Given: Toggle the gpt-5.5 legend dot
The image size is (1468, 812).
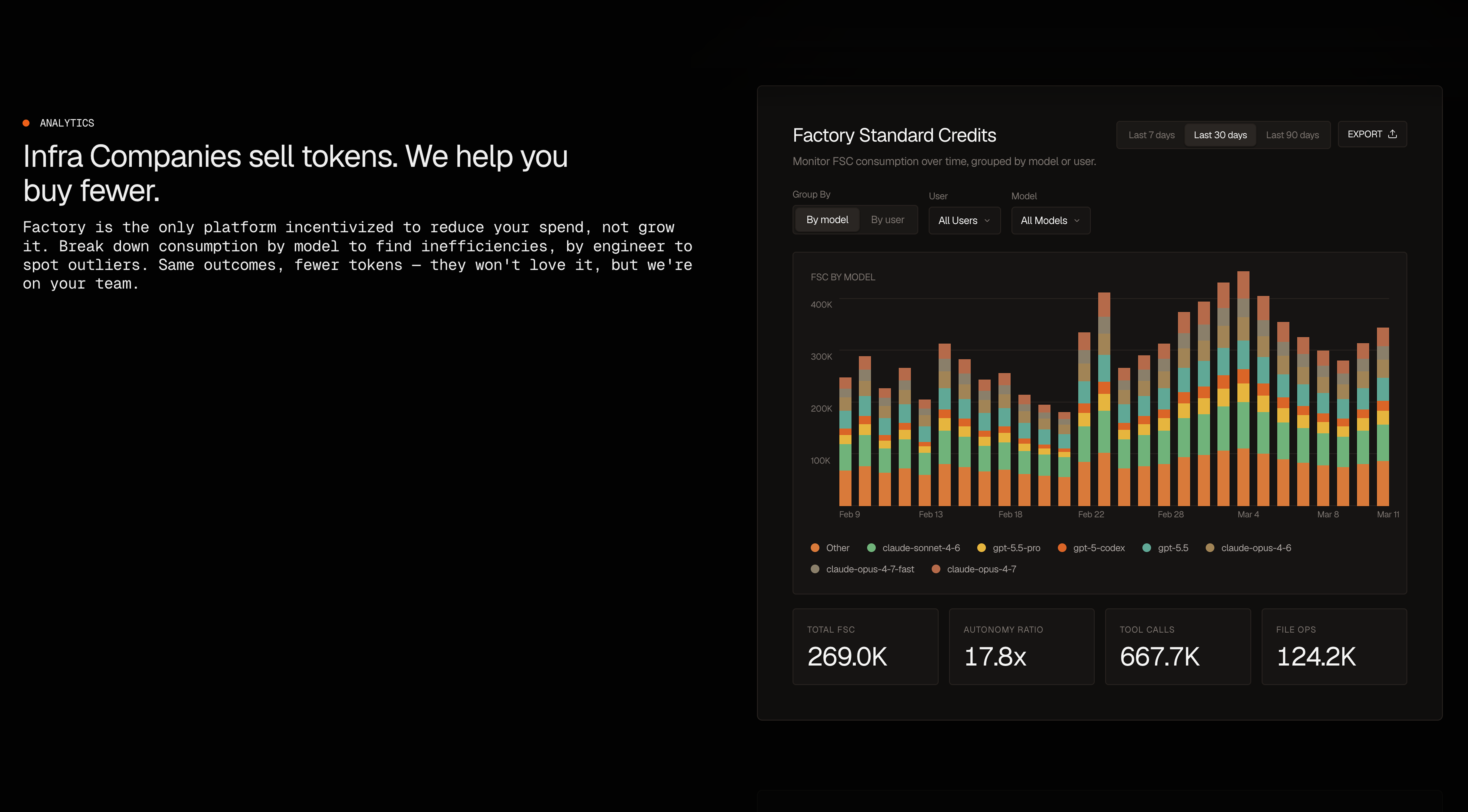Looking at the screenshot, I should [1147, 548].
